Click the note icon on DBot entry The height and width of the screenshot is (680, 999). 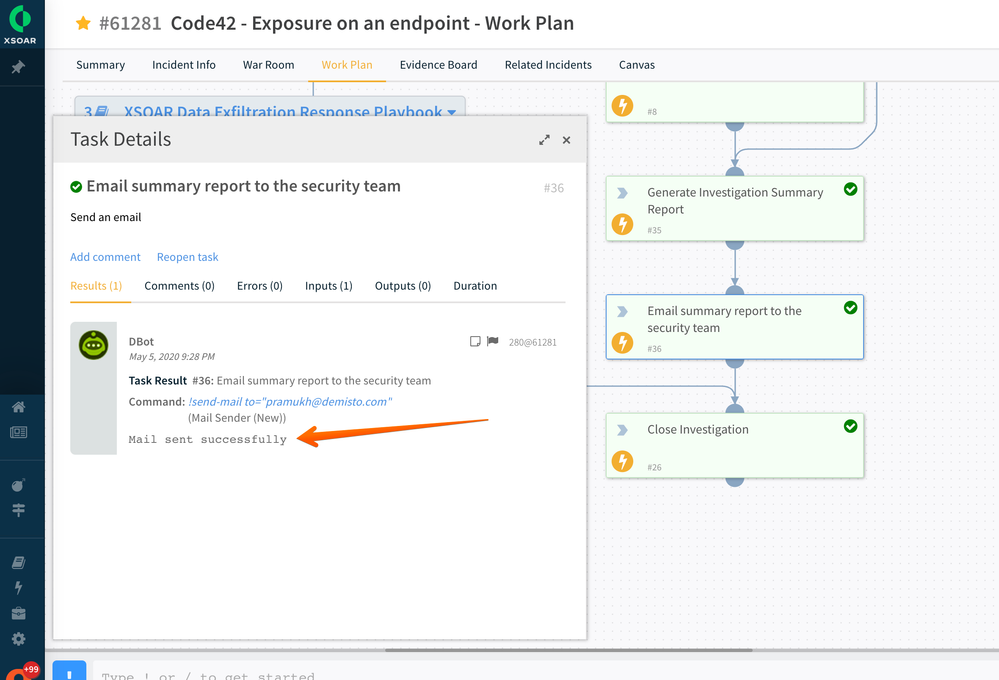[x=475, y=341]
